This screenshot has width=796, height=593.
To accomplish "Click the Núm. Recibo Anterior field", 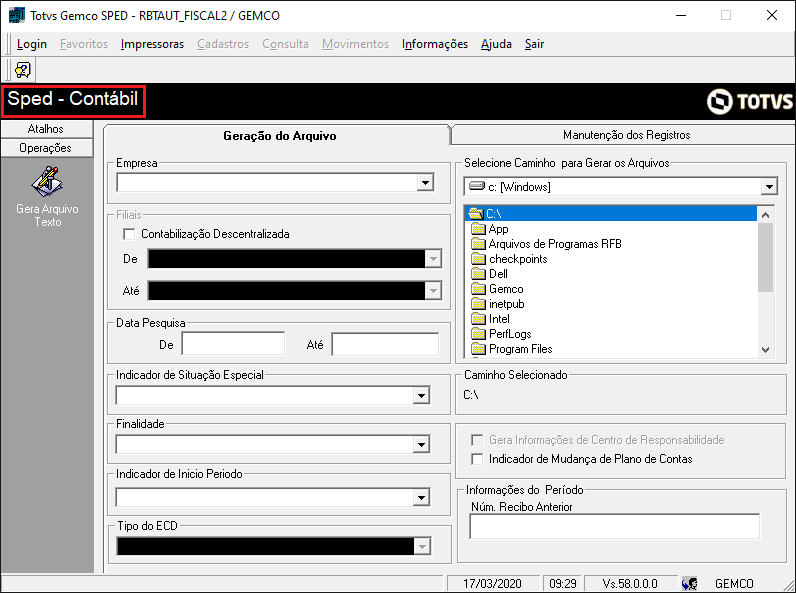I will tap(614, 526).
